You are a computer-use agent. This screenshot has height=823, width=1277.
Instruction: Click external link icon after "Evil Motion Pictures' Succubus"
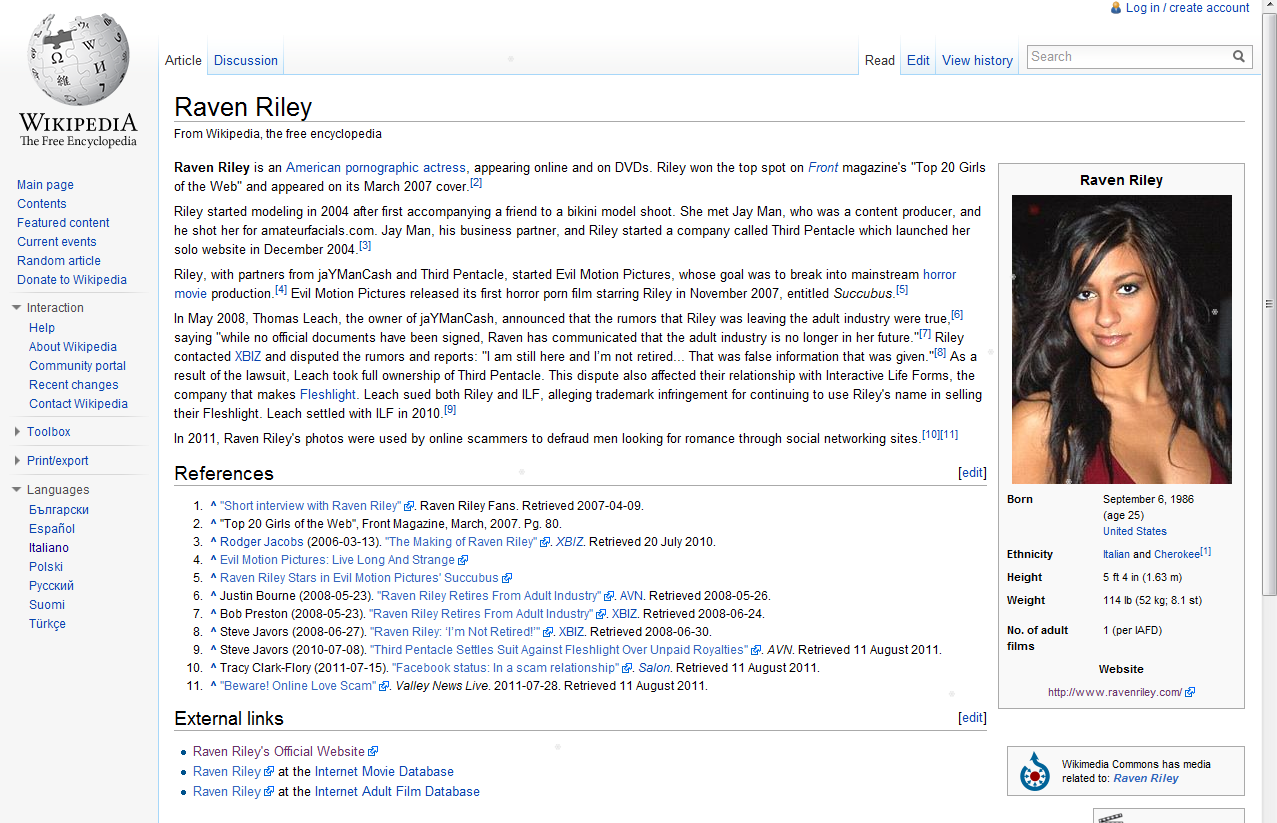tap(507, 578)
